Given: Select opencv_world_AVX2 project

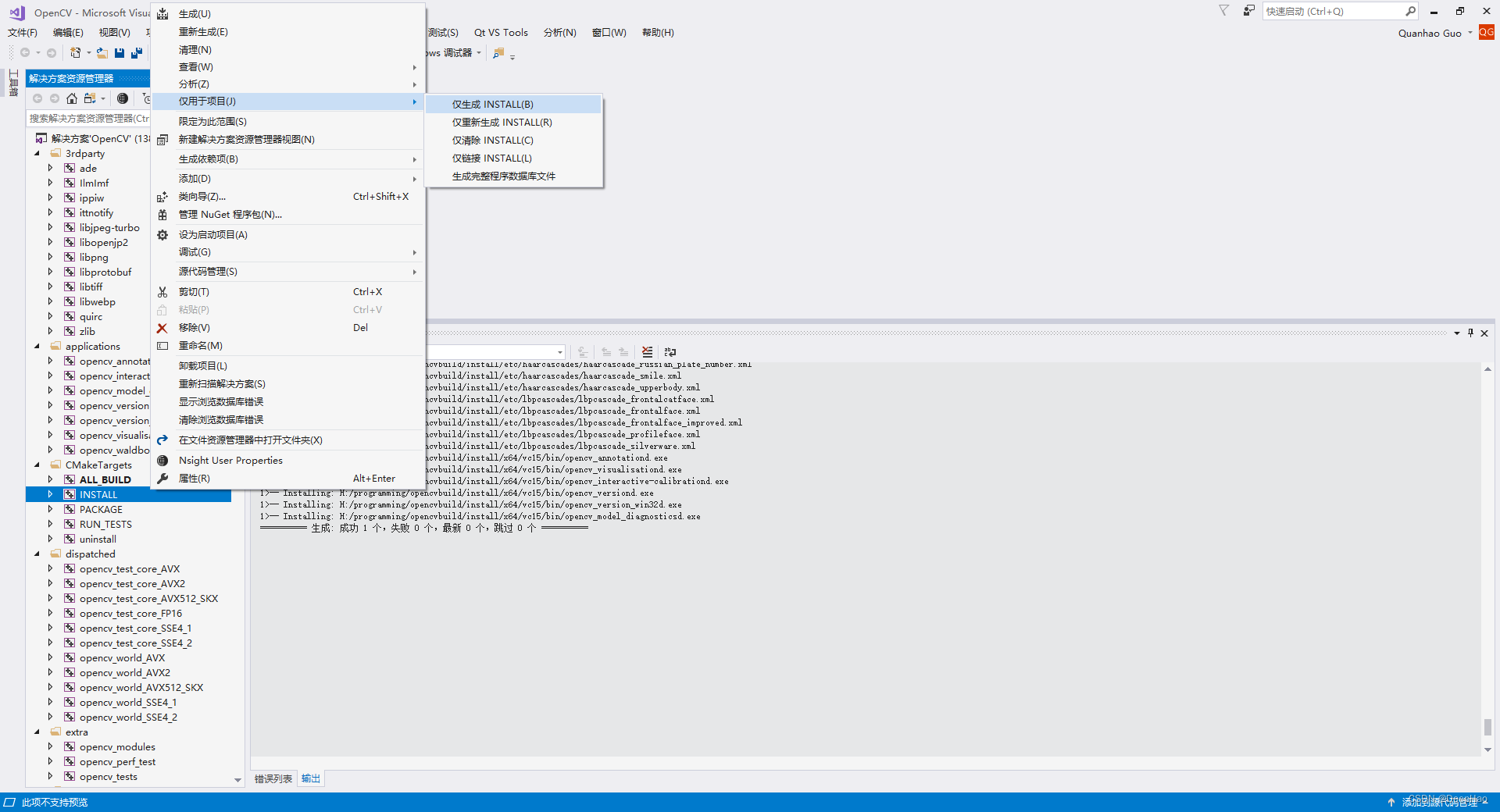Looking at the screenshot, I should (125, 673).
